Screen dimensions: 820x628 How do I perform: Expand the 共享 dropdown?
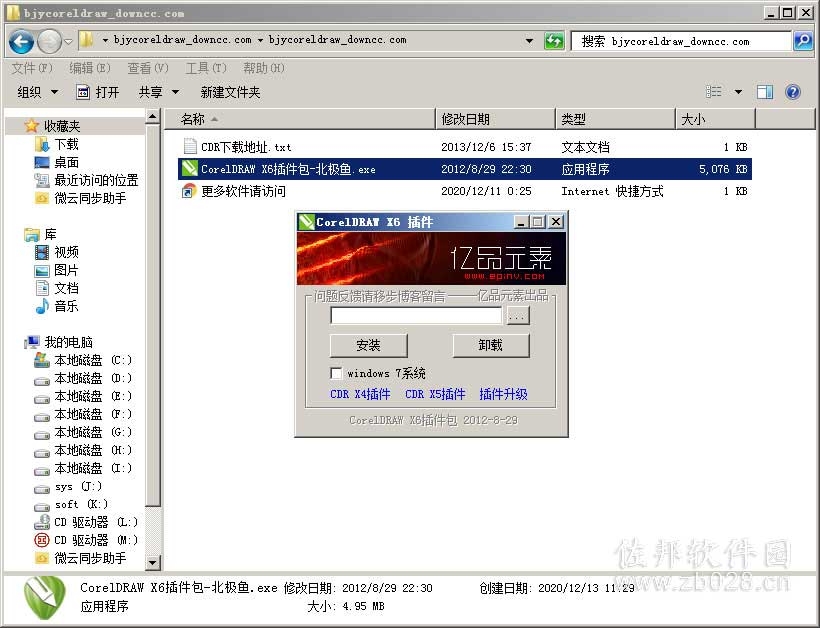[159, 92]
